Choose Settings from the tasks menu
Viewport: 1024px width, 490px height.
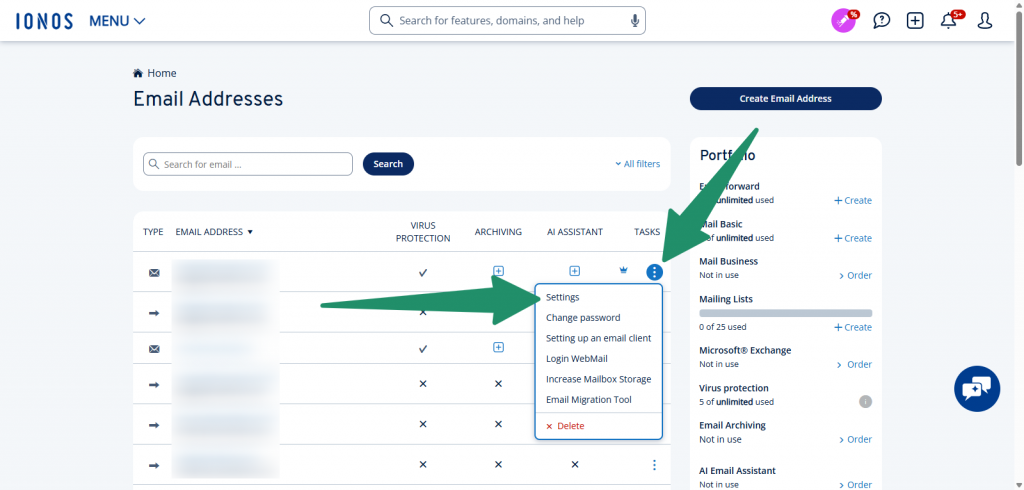(x=563, y=297)
